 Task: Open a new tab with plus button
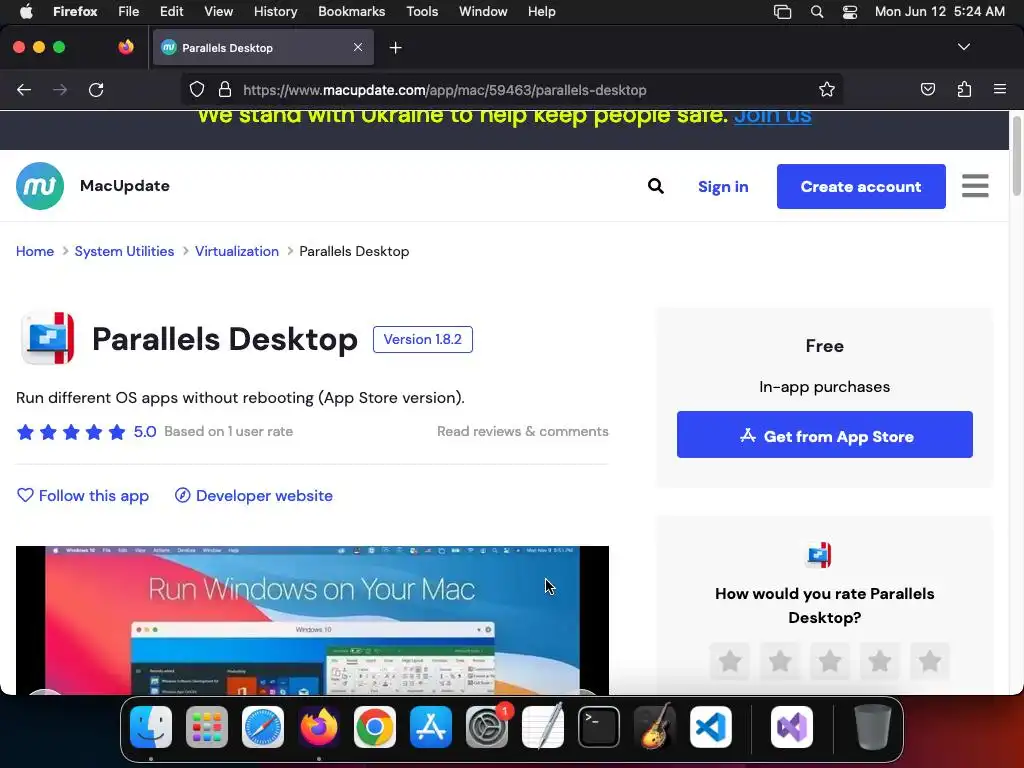(395, 48)
